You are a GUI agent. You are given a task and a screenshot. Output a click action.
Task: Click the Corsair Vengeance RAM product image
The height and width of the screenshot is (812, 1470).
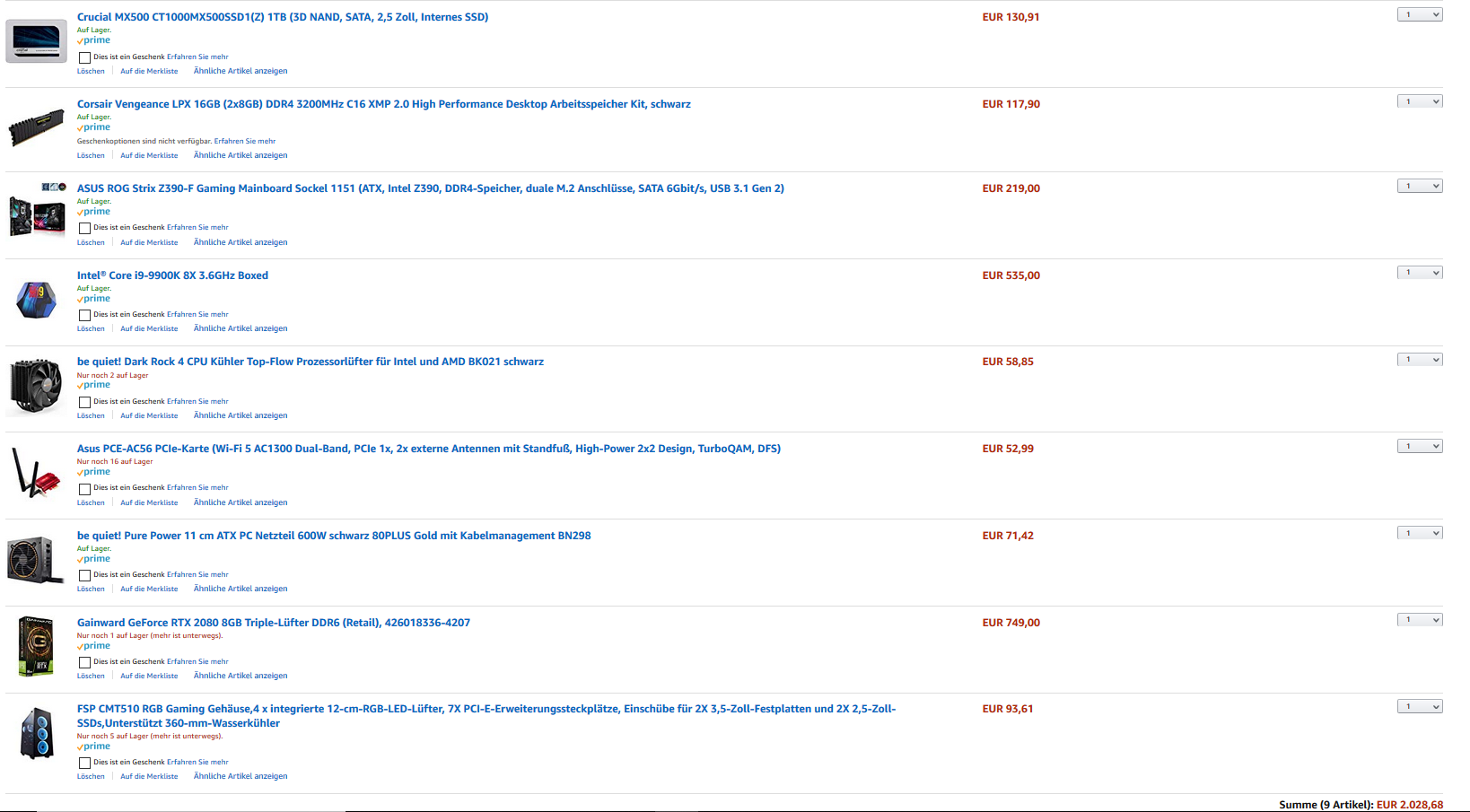click(36, 127)
